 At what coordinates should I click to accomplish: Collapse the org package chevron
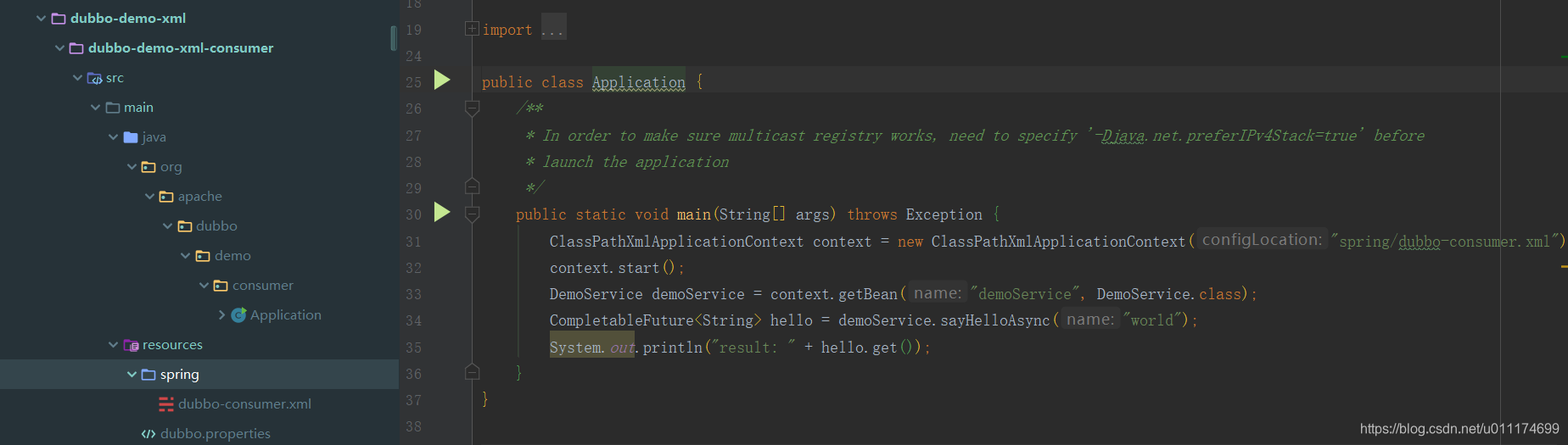132,166
